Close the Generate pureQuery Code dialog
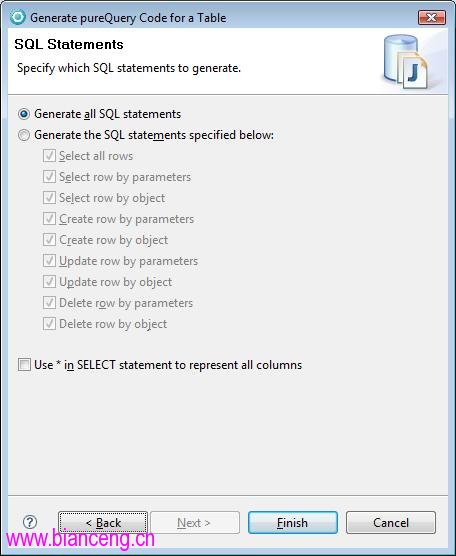Image resolution: width=456 pixels, height=556 pixels. click(x=432, y=17)
